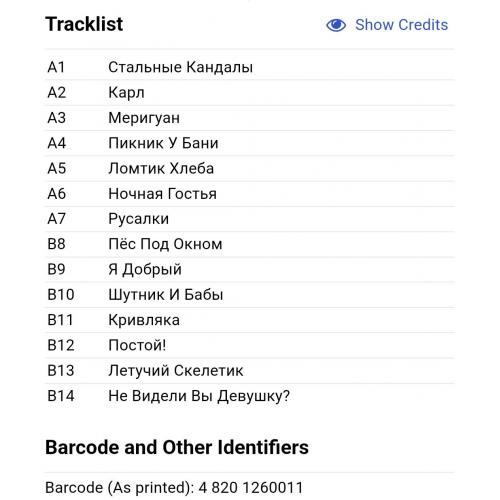The width and height of the screenshot is (500, 500).
Task: Select track A6 Ночная Гостья
Action: tap(250, 194)
